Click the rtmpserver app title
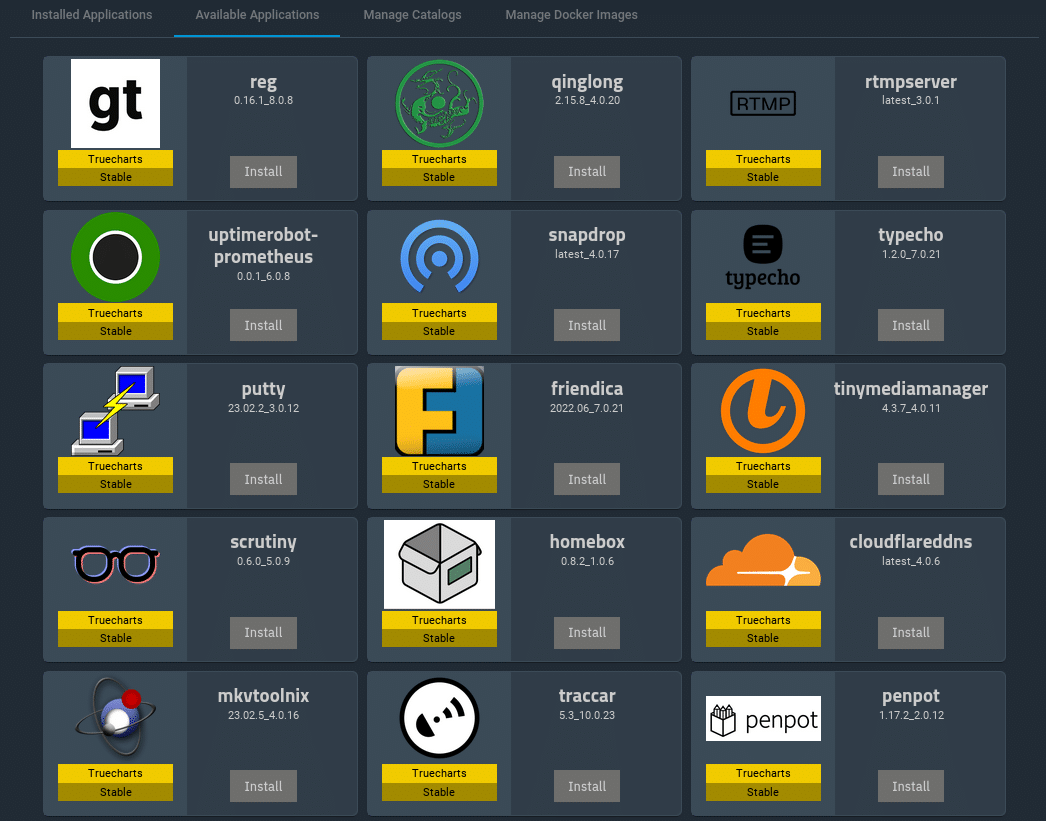Image resolution: width=1046 pixels, height=821 pixels. [911, 81]
